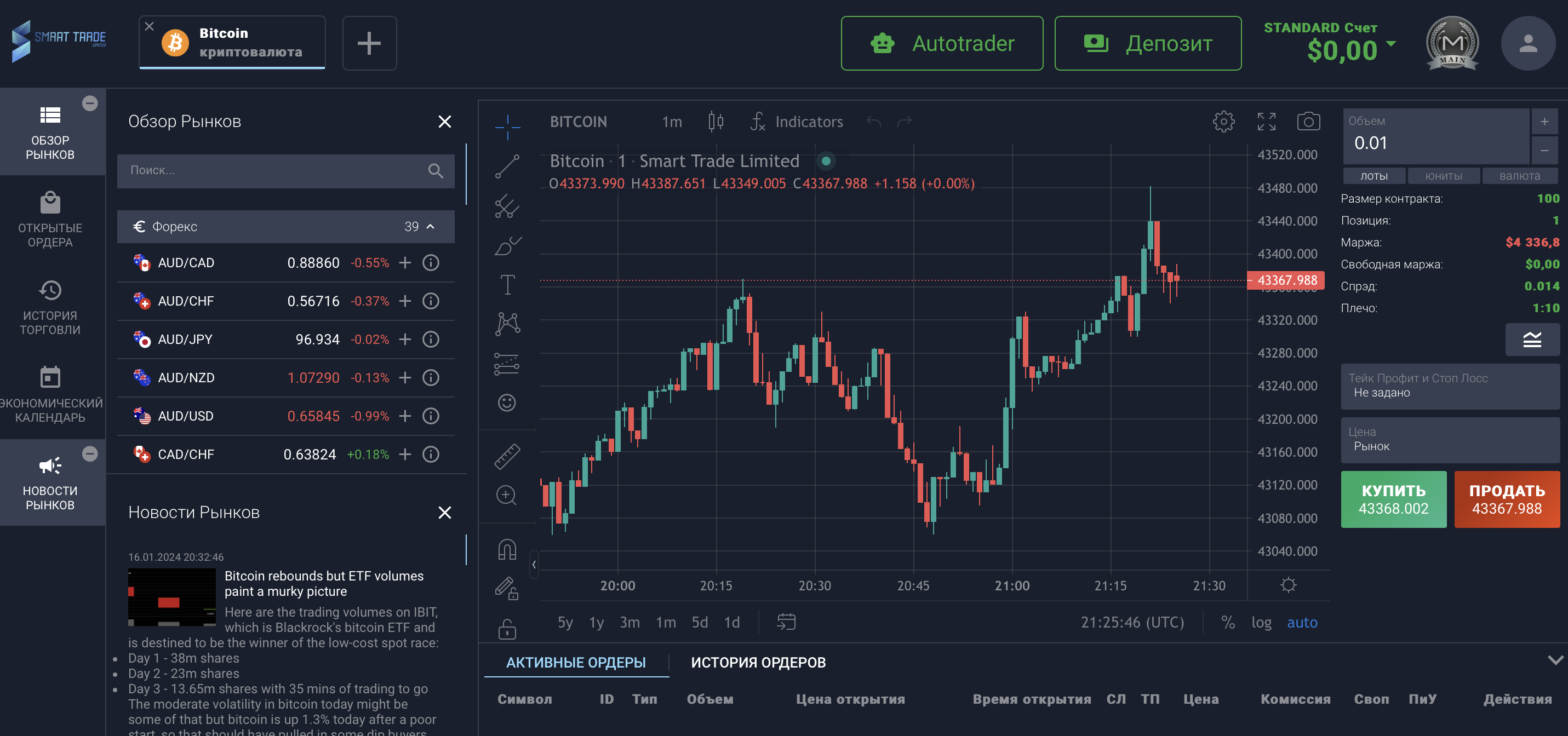Open chart settings gear
The width and height of the screenshot is (1568, 736).
click(1223, 122)
